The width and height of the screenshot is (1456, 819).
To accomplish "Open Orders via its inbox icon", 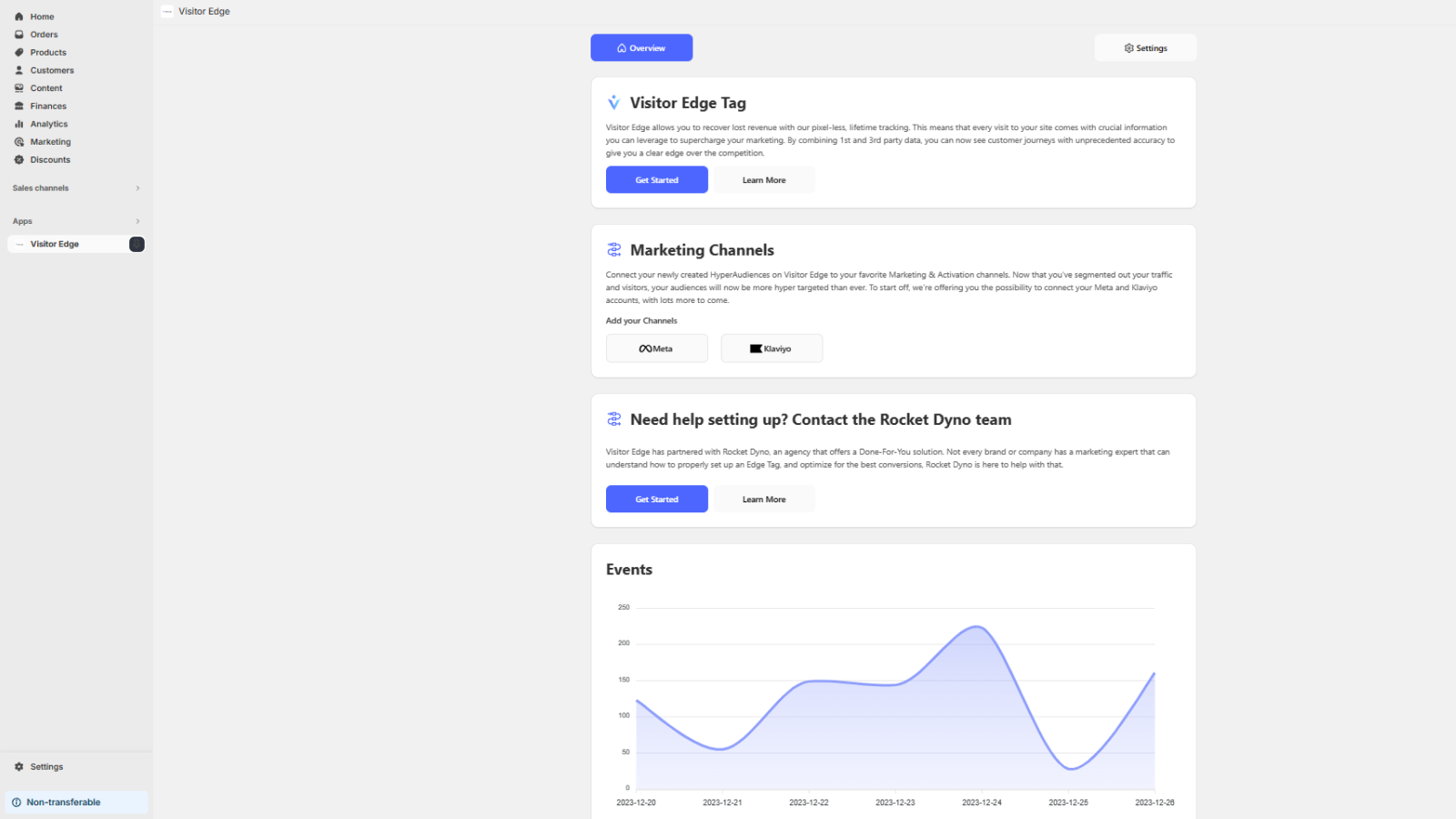I will pos(19,35).
